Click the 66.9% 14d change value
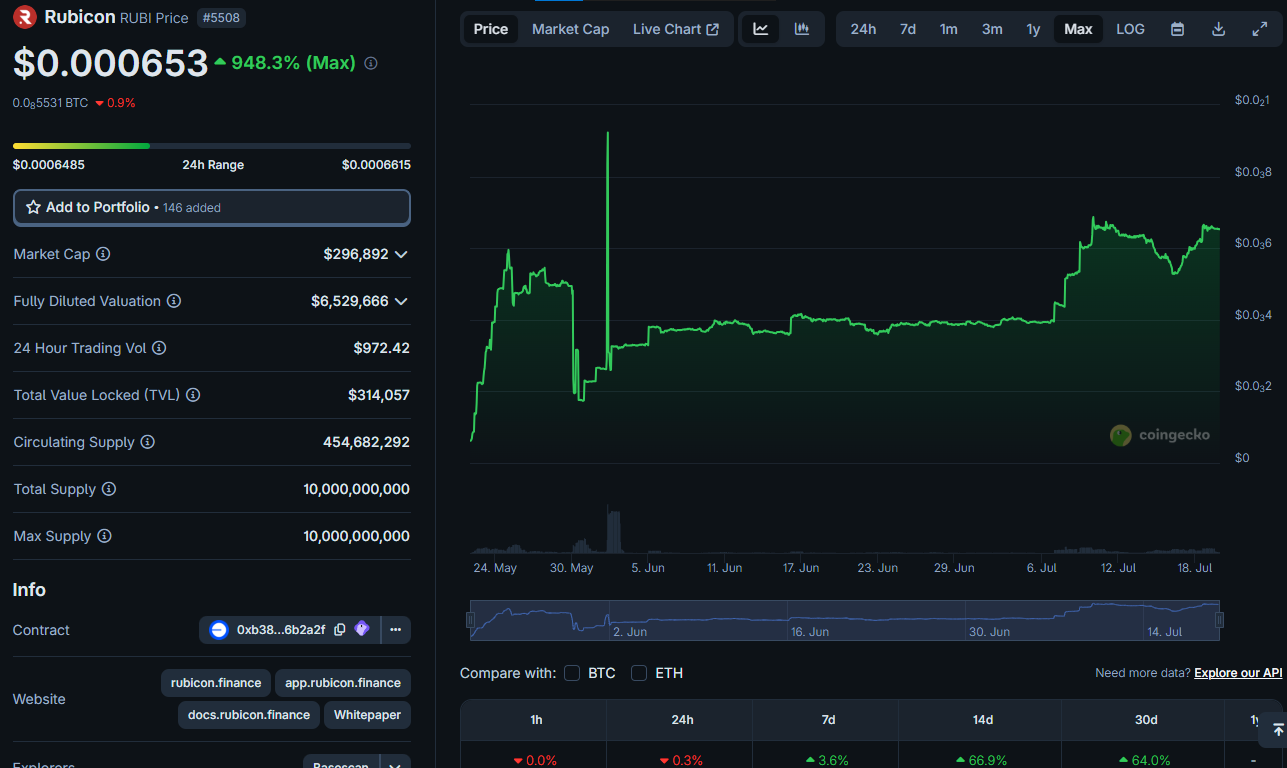Screen dimensions: 1287x768 980,760
